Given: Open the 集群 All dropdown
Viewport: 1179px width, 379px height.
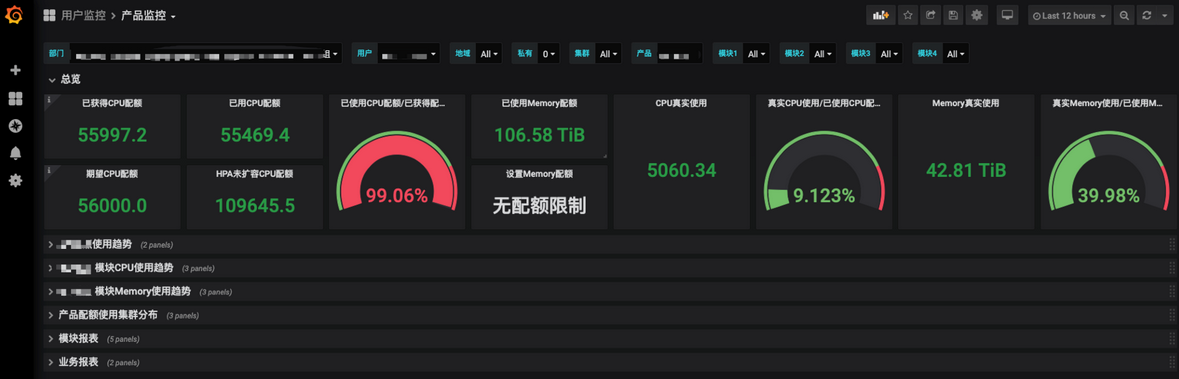Looking at the screenshot, I should coord(608,53).
